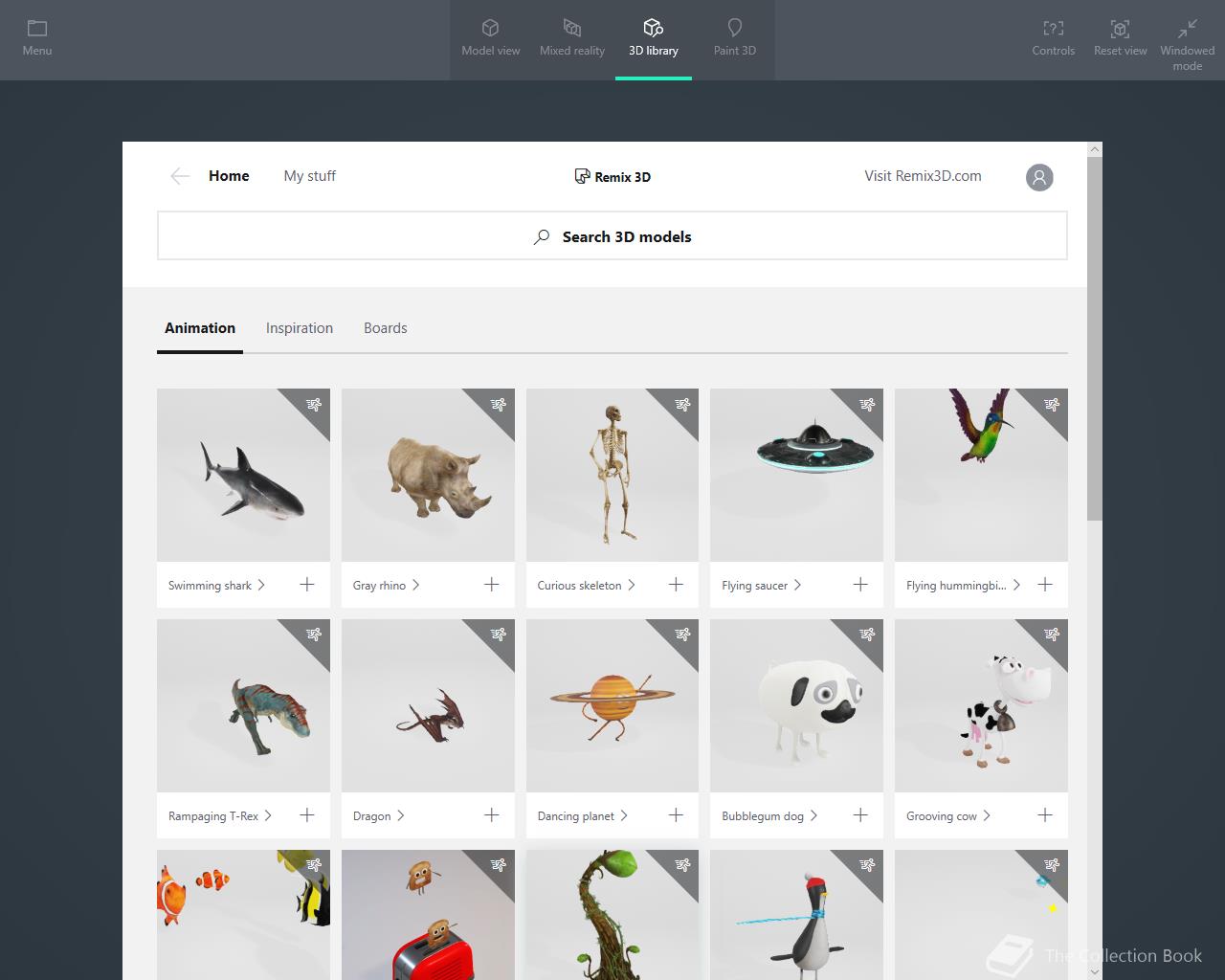Click the library scrollbar up arrow
The height and width of the screenshot is (980, 1225).
[1095, 149]
